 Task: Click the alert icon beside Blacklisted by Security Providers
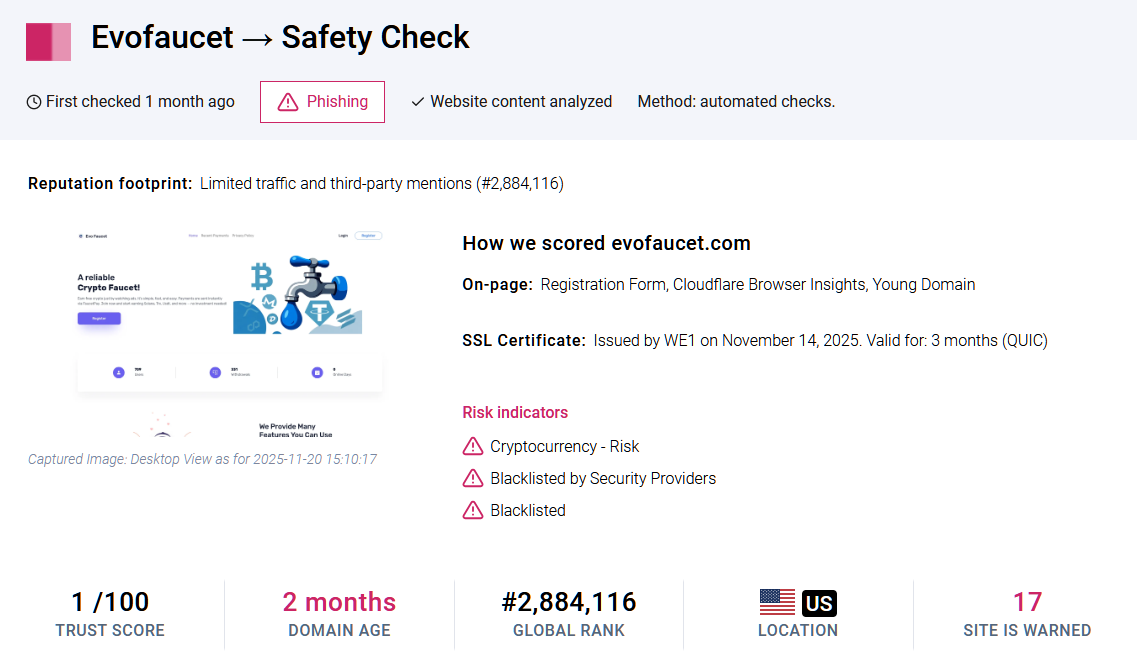pos(472,478)
